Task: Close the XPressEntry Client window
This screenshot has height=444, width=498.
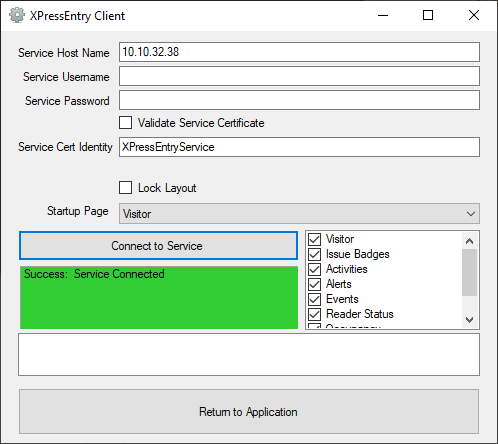Action: (x=474, y=15)
